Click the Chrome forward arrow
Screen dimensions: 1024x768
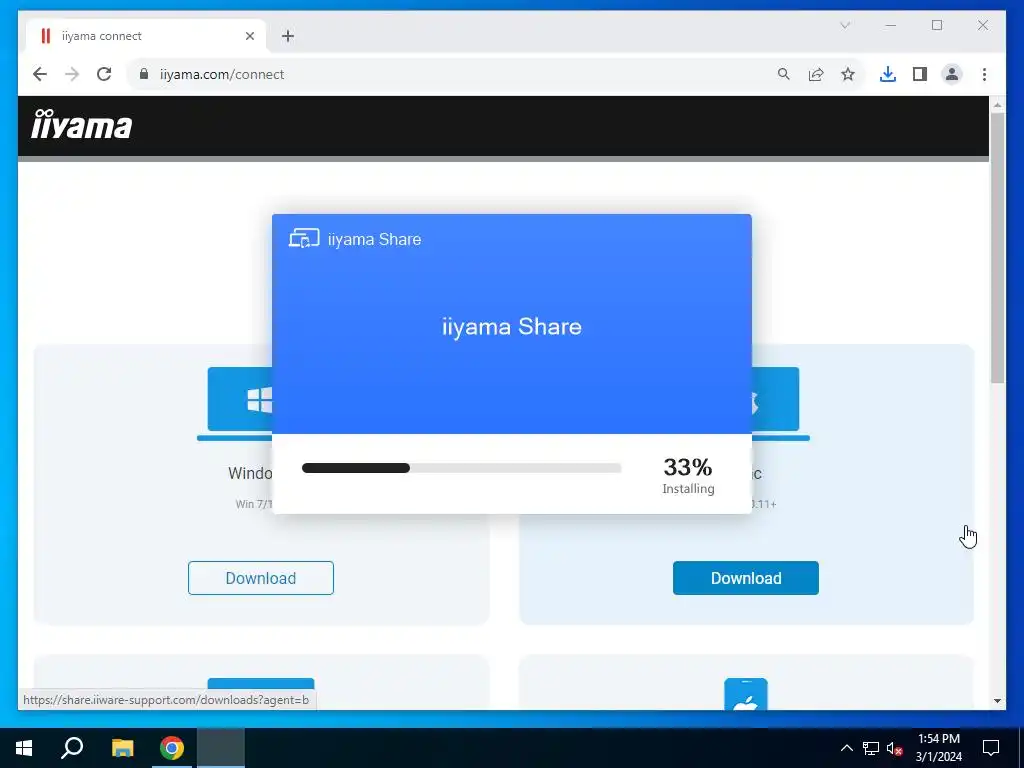coord(72,74)
